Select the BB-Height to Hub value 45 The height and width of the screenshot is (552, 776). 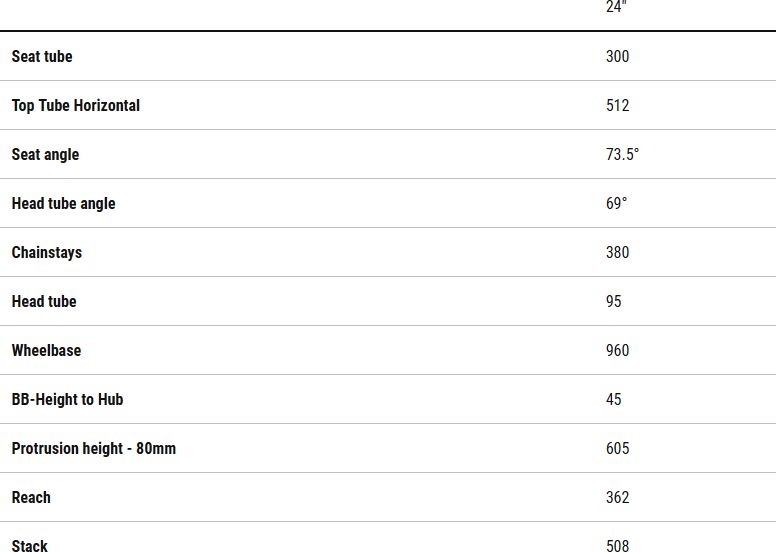pos(613,400)
